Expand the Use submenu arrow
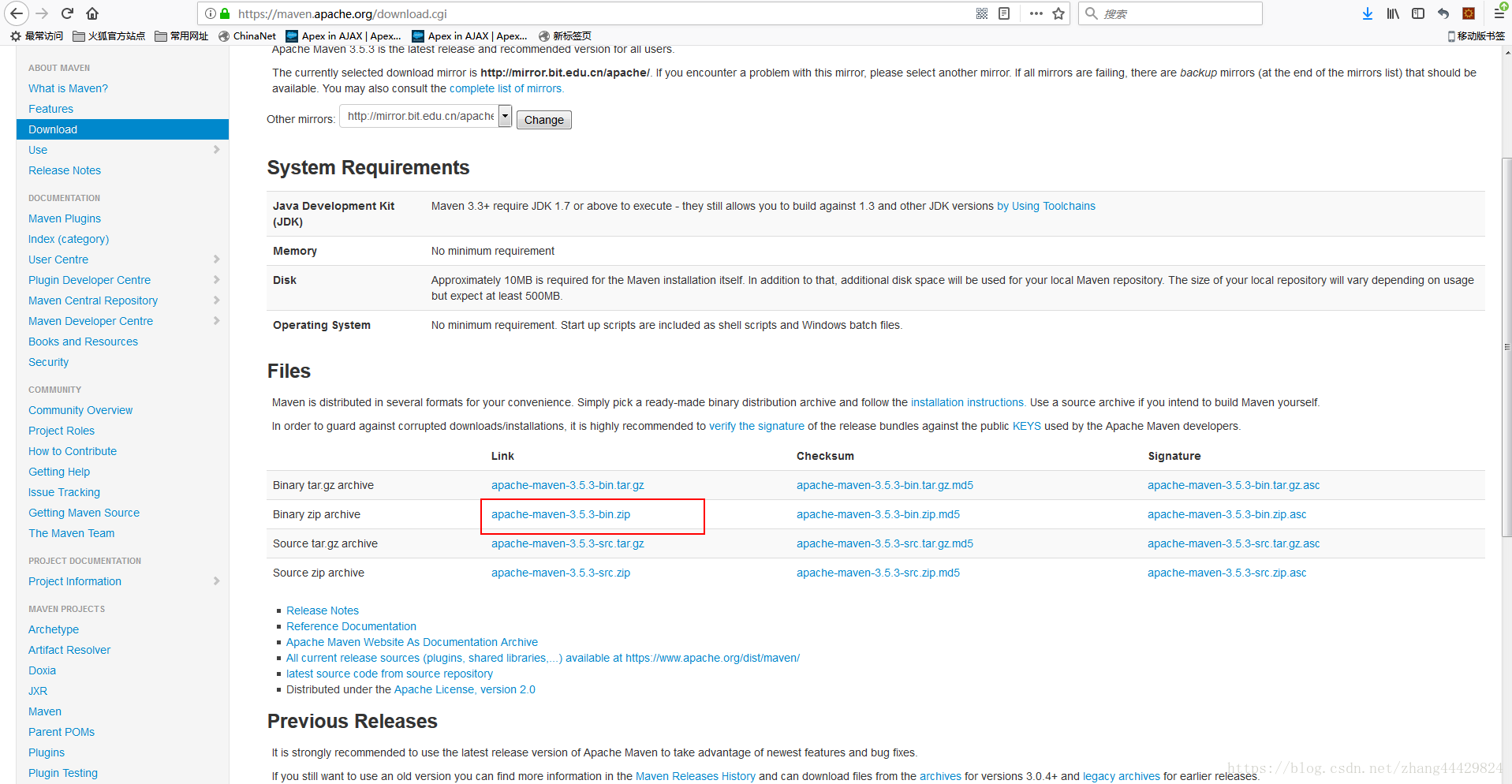This screenshot has height=784, width=1512. (216, 150)
